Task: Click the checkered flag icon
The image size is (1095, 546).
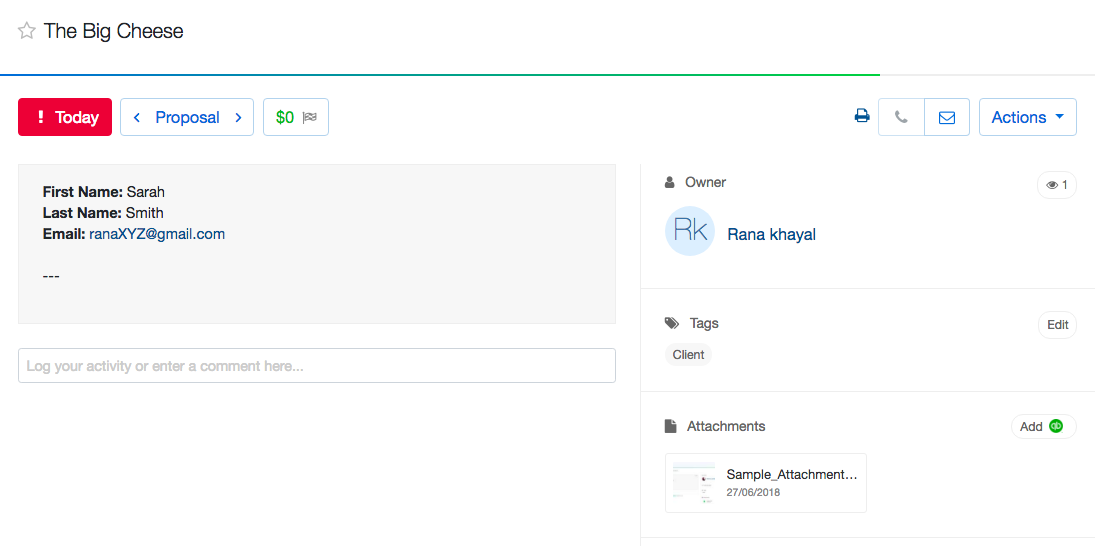Action: [310, 117]
